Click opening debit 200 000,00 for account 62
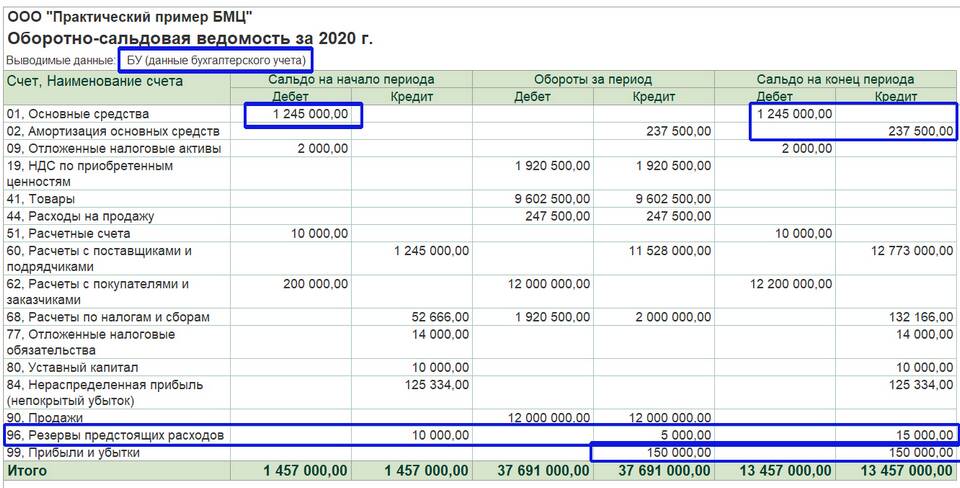Screen dimensions: 960x488 (316, 283)
